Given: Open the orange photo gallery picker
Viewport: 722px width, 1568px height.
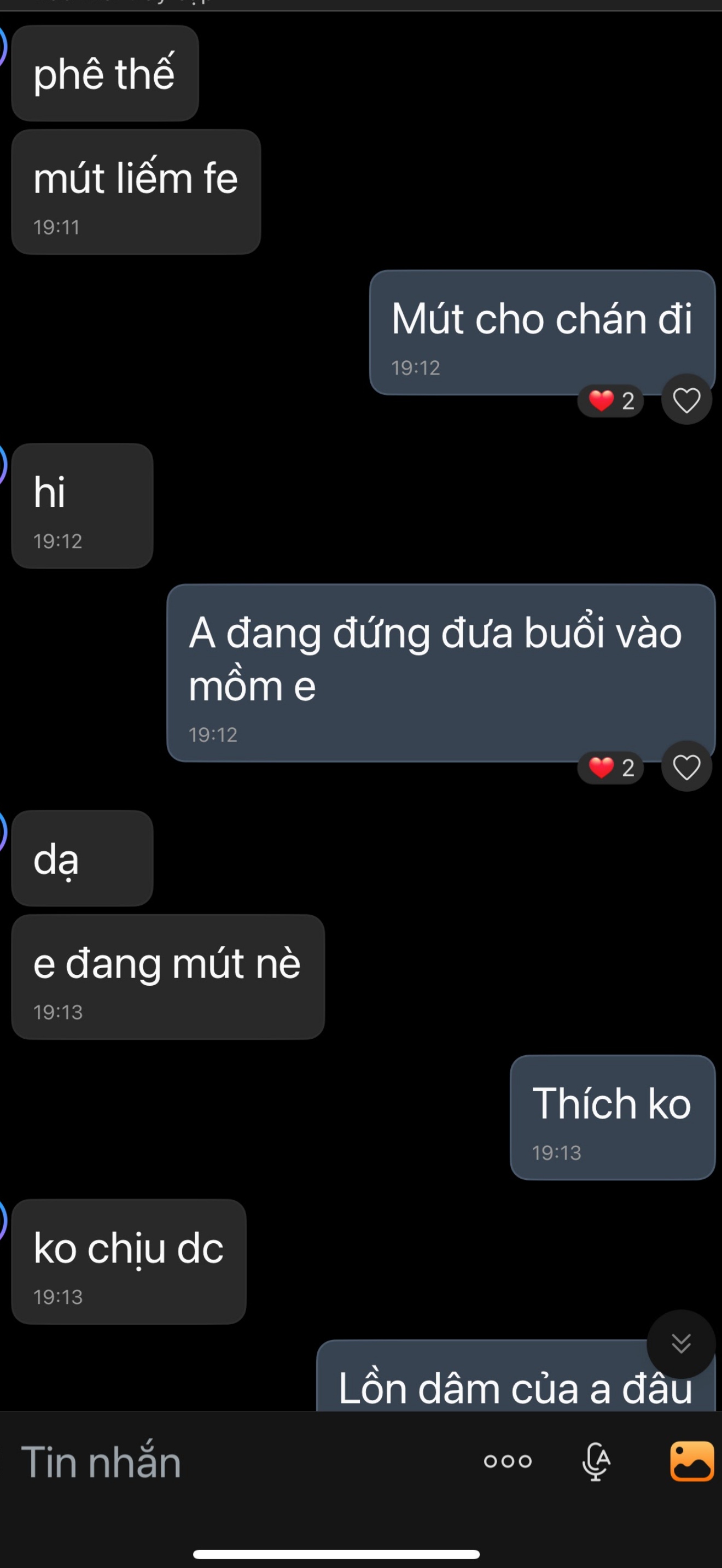Looking at the screenshot, I should coord(691,1461).
